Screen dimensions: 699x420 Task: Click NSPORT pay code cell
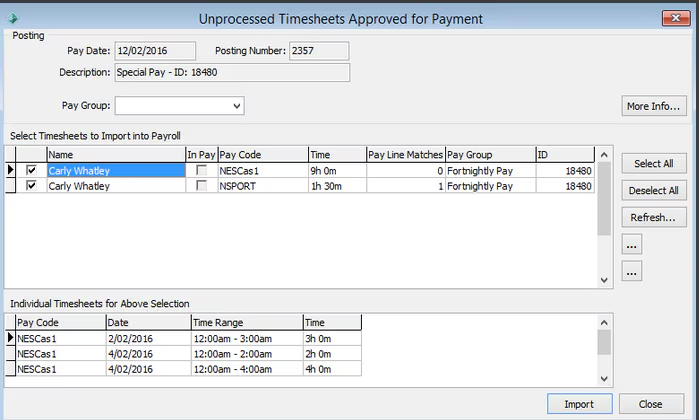pos(263,186)
